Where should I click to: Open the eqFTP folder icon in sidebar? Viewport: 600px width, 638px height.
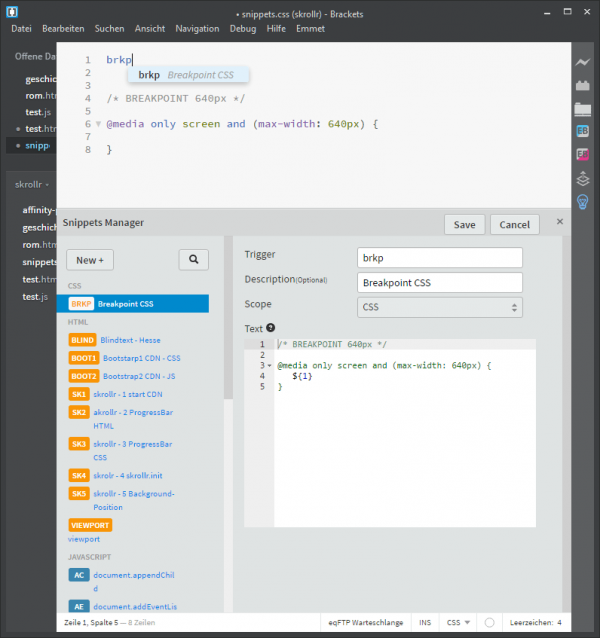click(x=583, y=109)
